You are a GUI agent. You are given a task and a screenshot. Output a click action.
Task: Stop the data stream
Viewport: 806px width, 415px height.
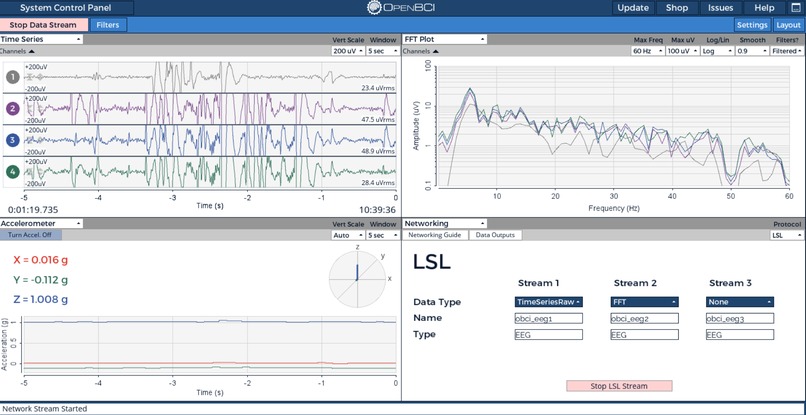pos(43,25)
